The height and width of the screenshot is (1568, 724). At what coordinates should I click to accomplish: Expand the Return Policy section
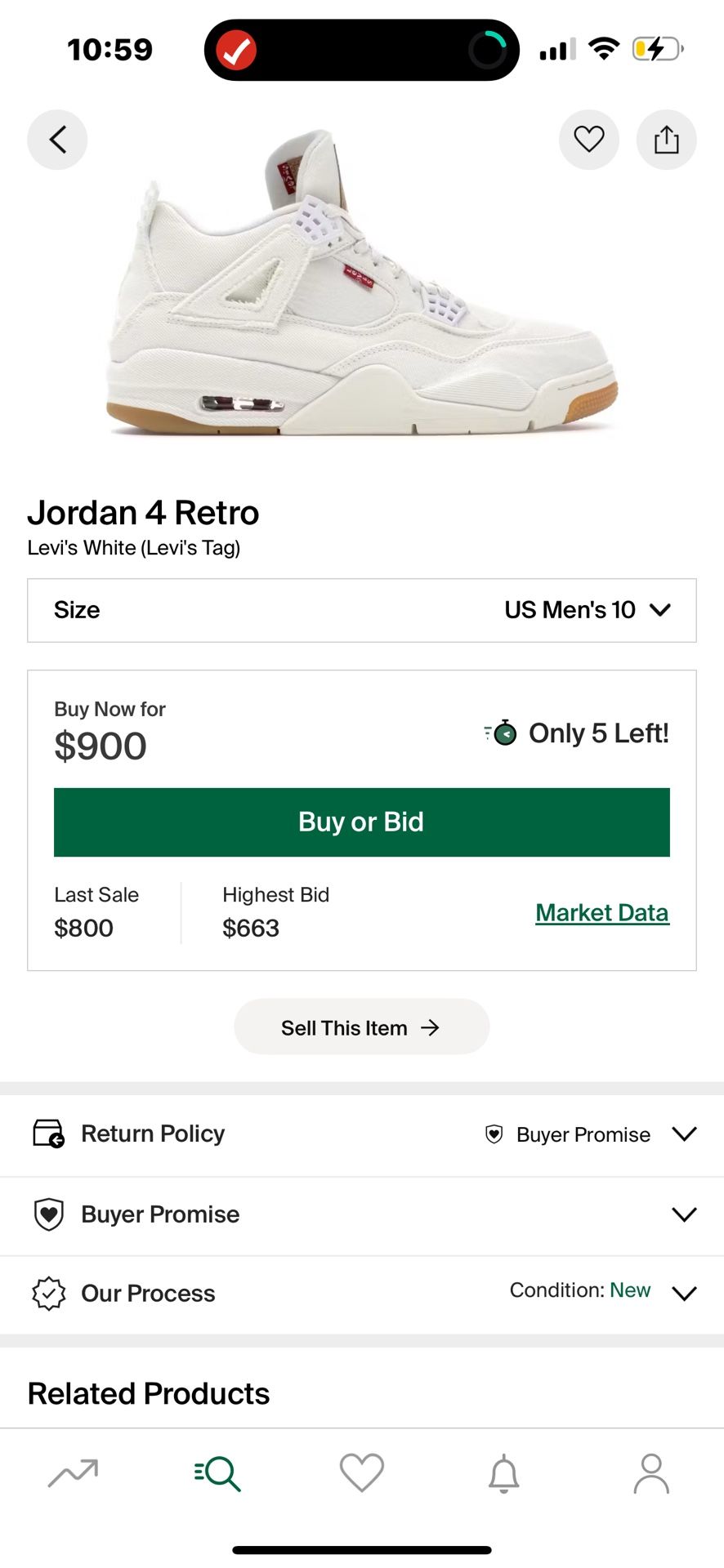click(x=683, y=1134)
